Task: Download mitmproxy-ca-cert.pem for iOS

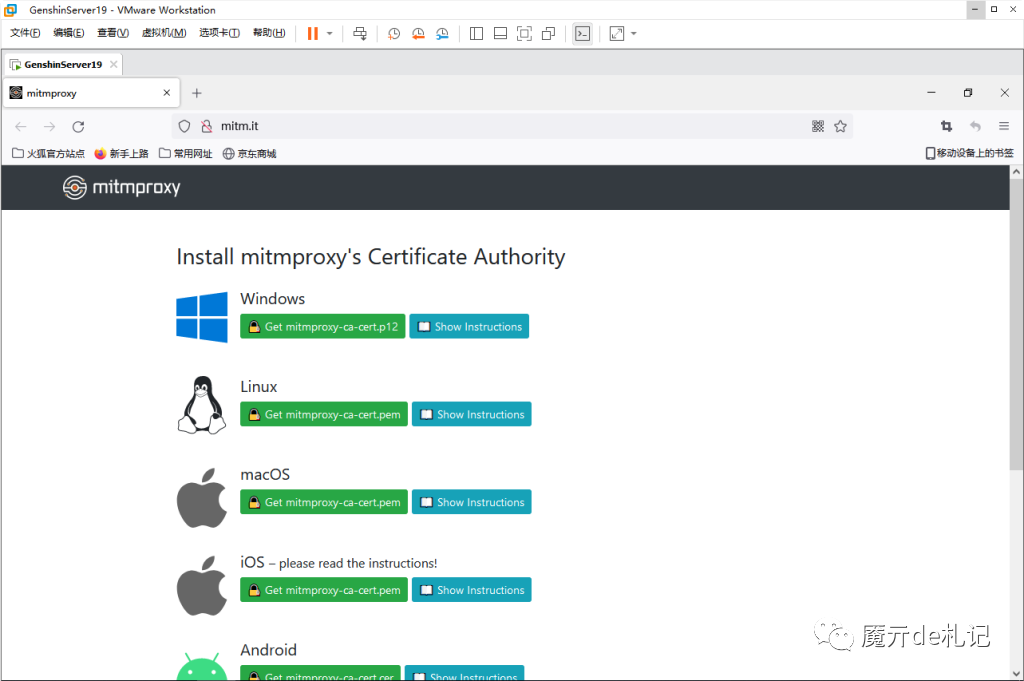Action: pos(324,590)
